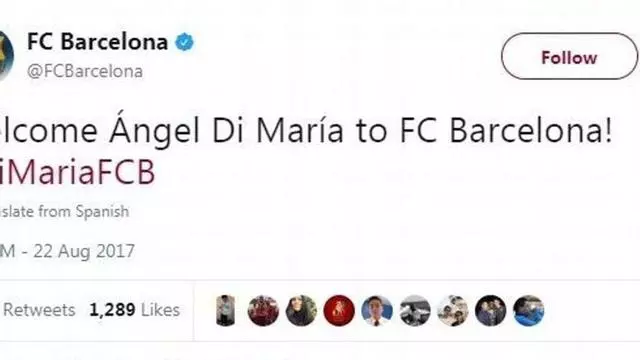The height and width of the screenshot is (360, 640).
Task: Open the red Liverpool crest liker avatar
Action: click(x=339, y=311)
